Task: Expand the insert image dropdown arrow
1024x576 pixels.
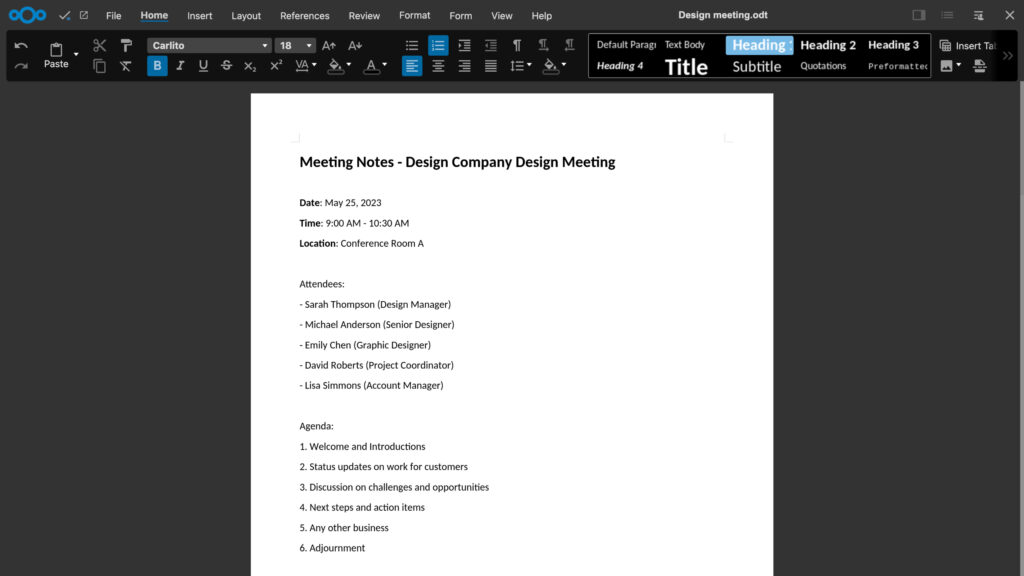Action: pos(959,65)
